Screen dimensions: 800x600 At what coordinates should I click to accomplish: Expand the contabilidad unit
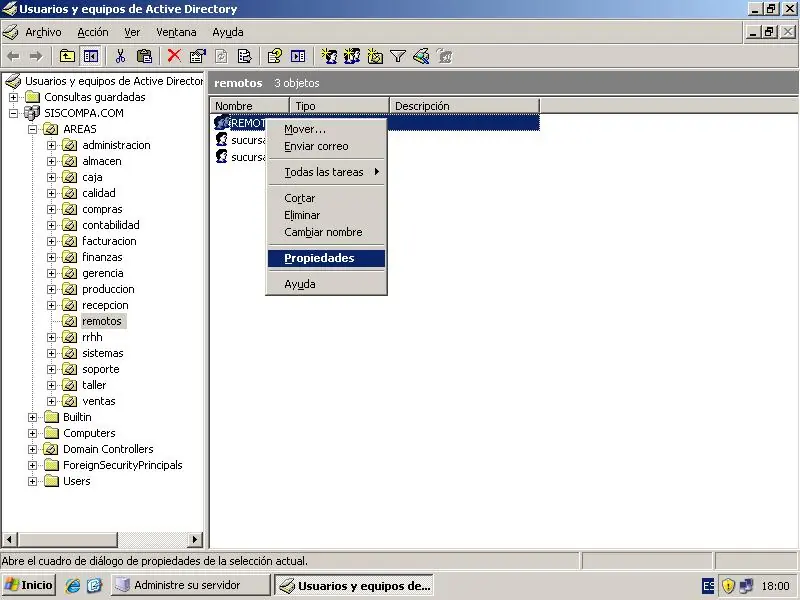(x=51, y=225)
